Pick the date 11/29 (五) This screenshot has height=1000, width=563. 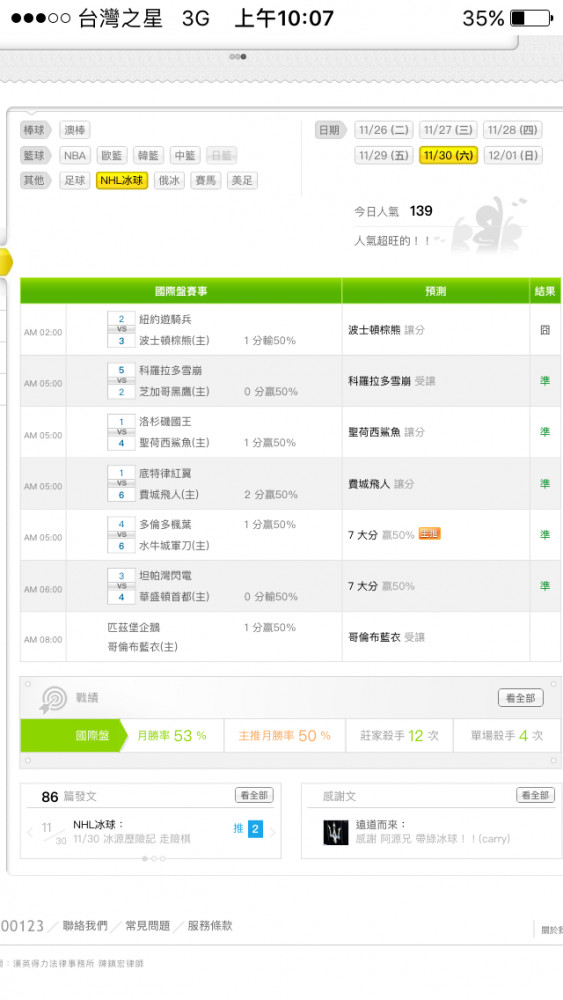[x=384, y=156]
